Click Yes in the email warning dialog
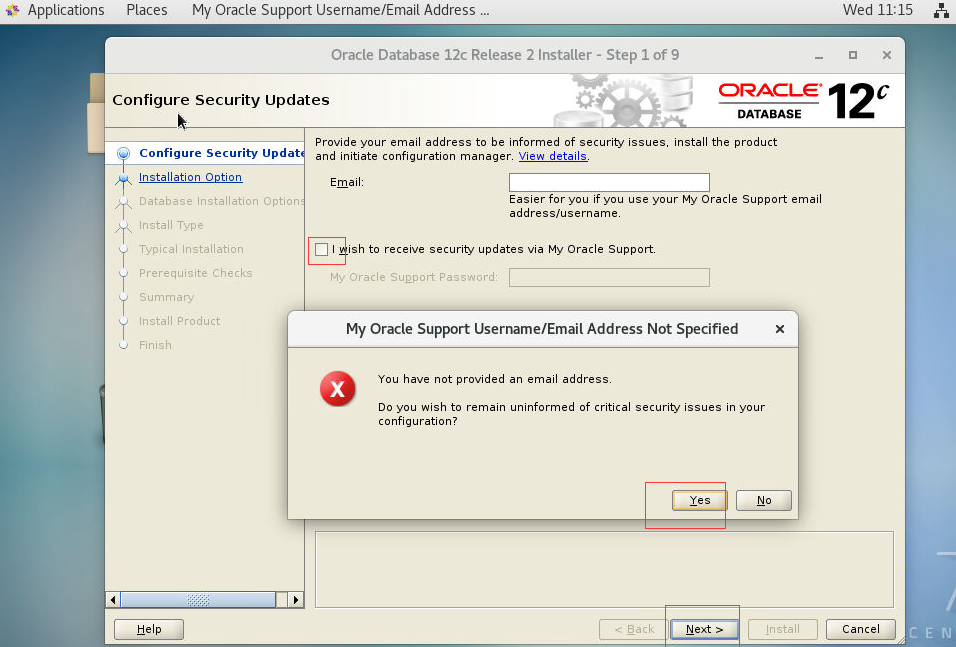Image resolution: width=956 pixels, height=647 pixels. click(699, 500)
